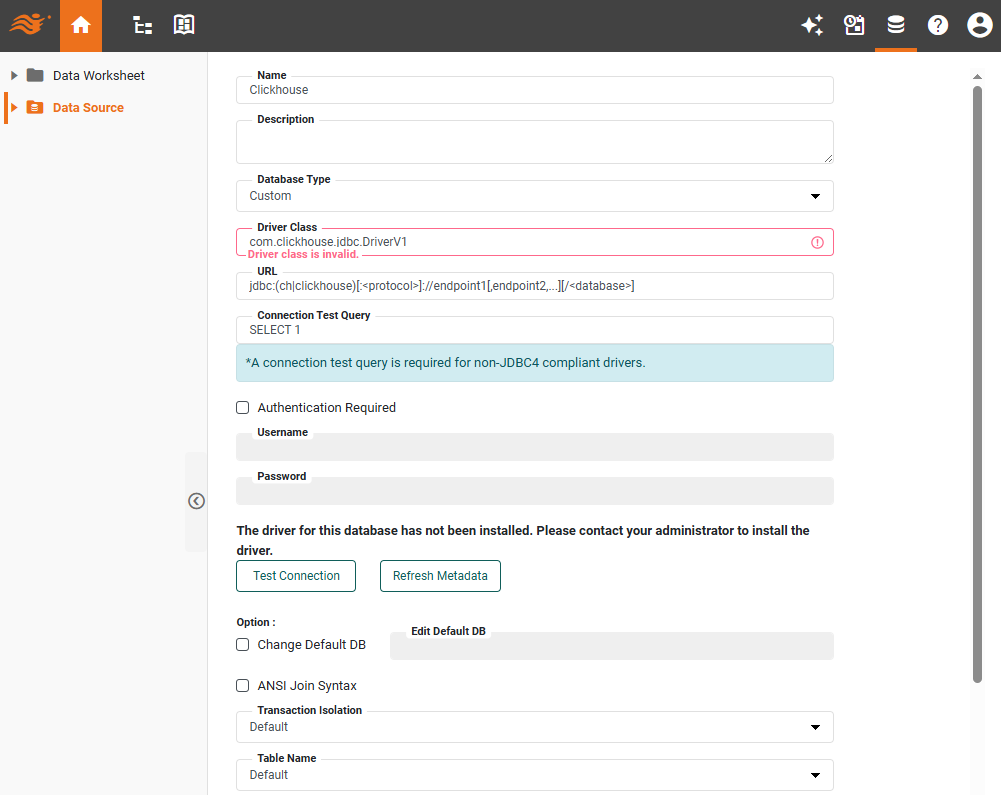Open the book catalog icon

click(x=183, y=25)
